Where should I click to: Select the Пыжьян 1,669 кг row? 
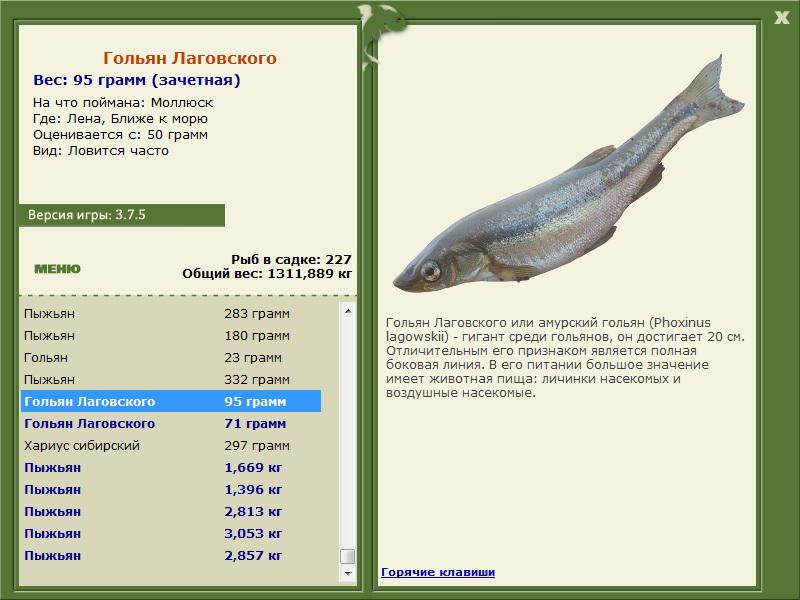pos(171,467)
